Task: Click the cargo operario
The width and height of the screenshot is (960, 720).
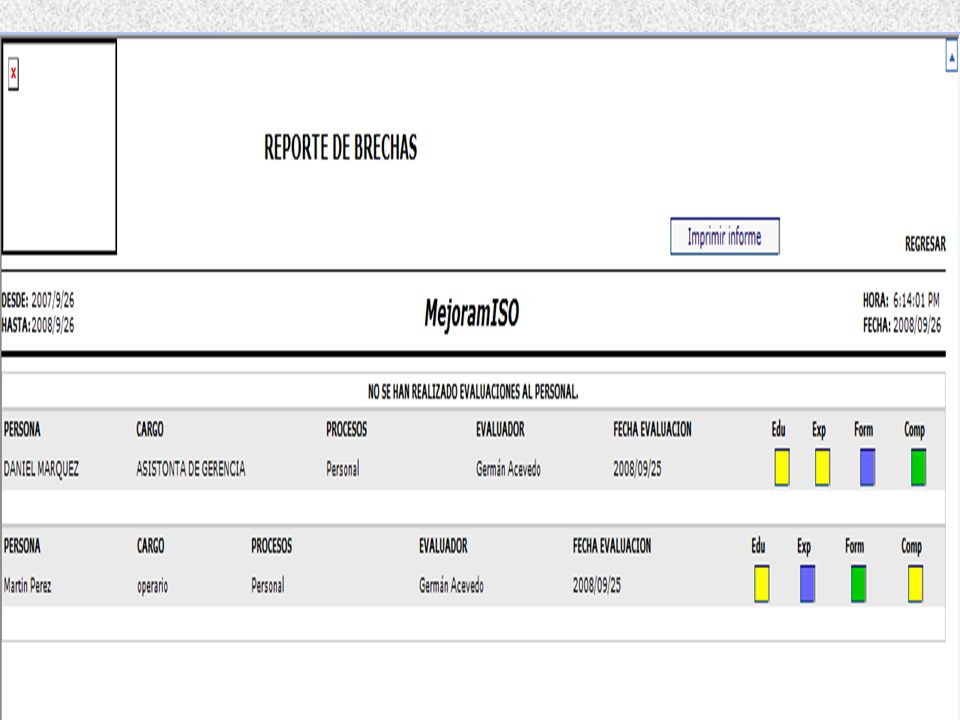Action: tap(152, 587)
